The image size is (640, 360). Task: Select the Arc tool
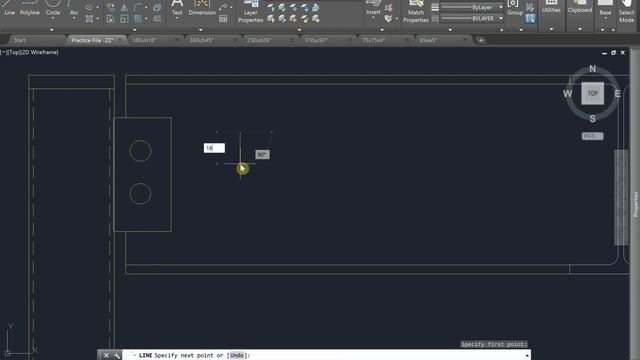(74, 8)
